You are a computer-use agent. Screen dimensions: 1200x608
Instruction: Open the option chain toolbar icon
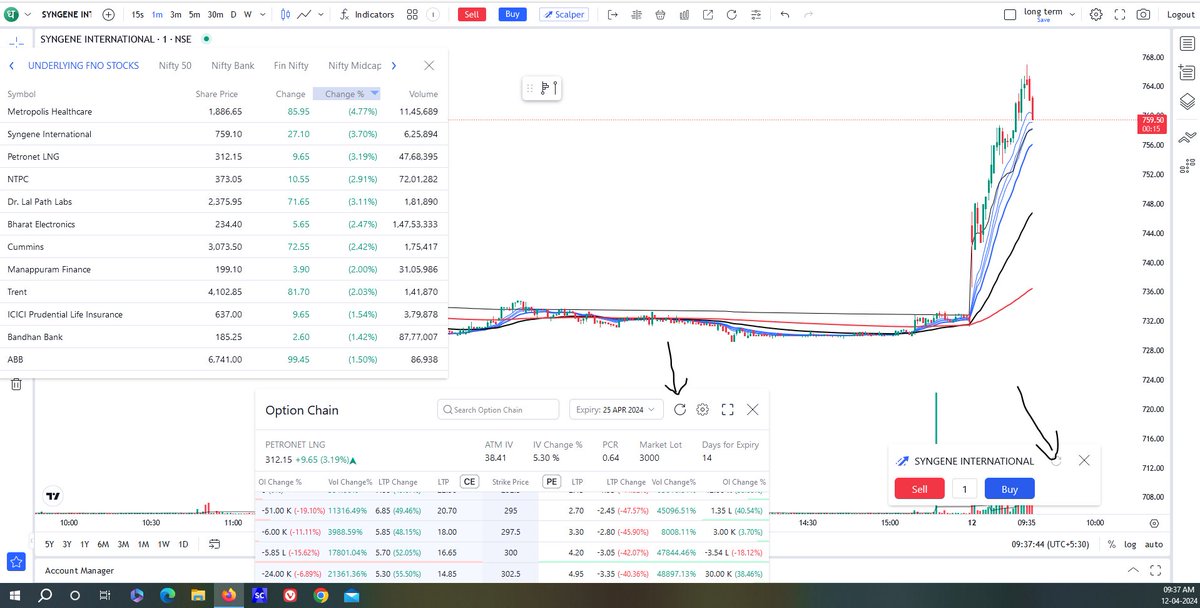click(x=636, y=15)
